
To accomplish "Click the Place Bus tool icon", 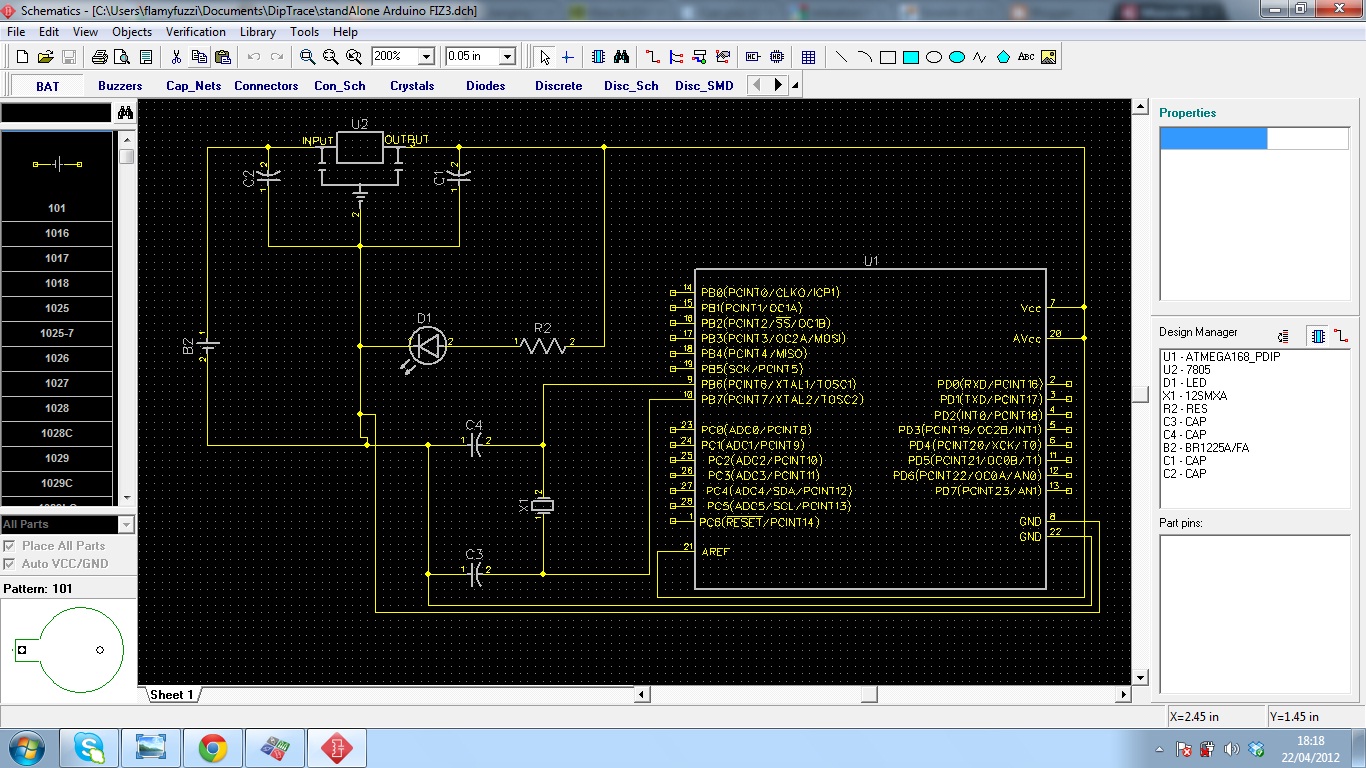I will (677, 57).
